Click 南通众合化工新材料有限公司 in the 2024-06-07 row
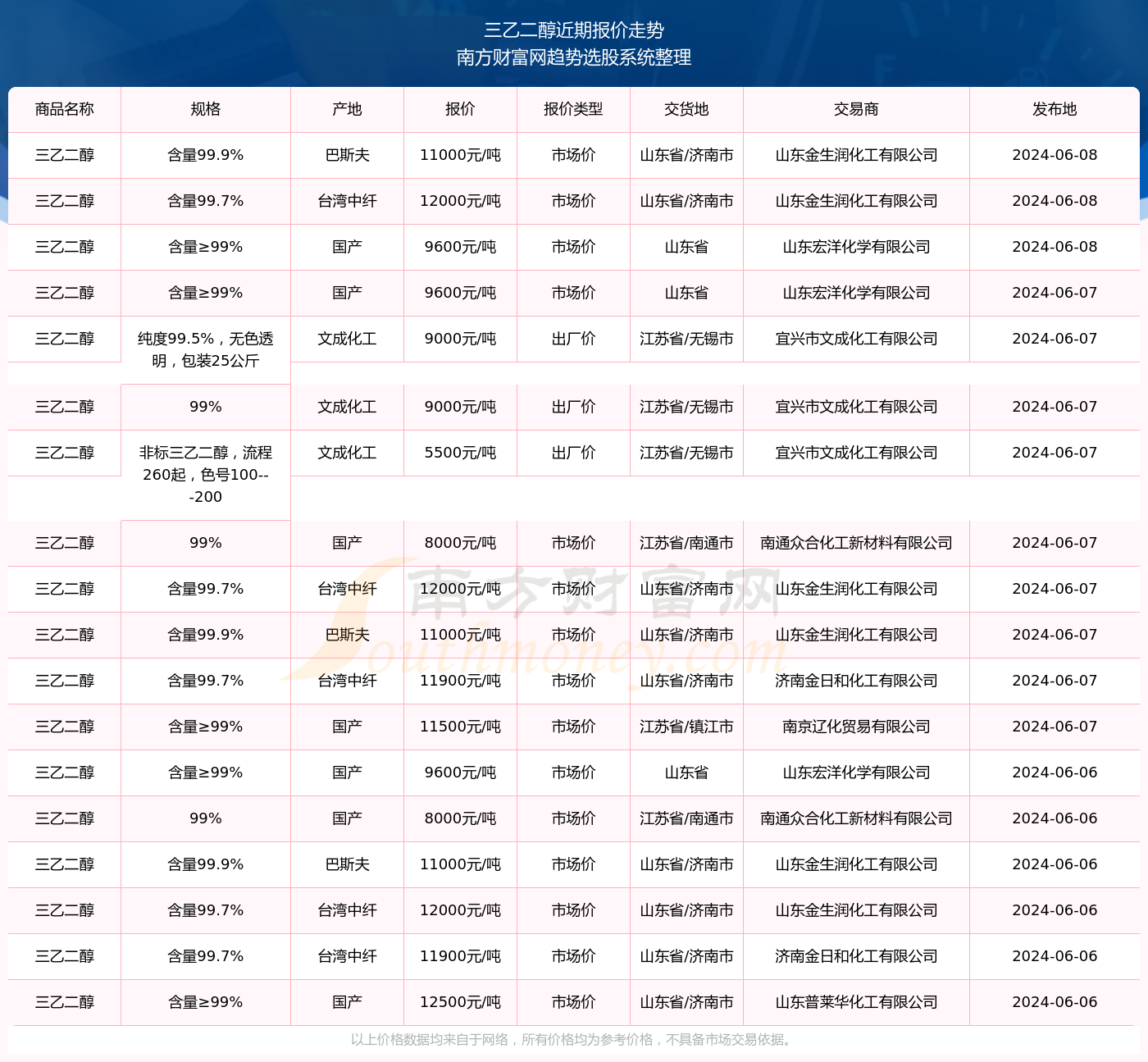1148x1062 pixels. [x=857, y=543]
